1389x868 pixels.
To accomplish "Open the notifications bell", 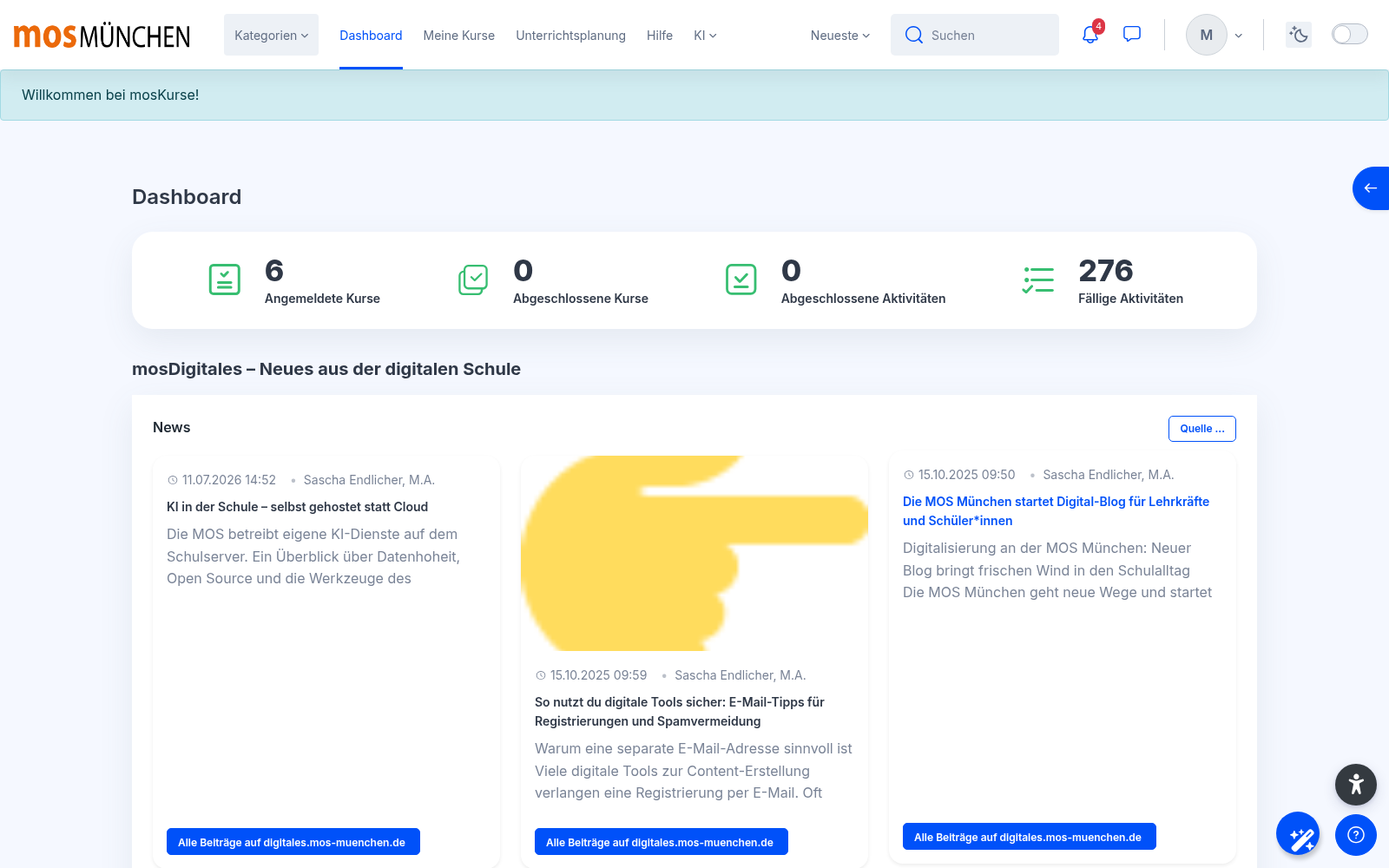I will tap(1090, 35).
